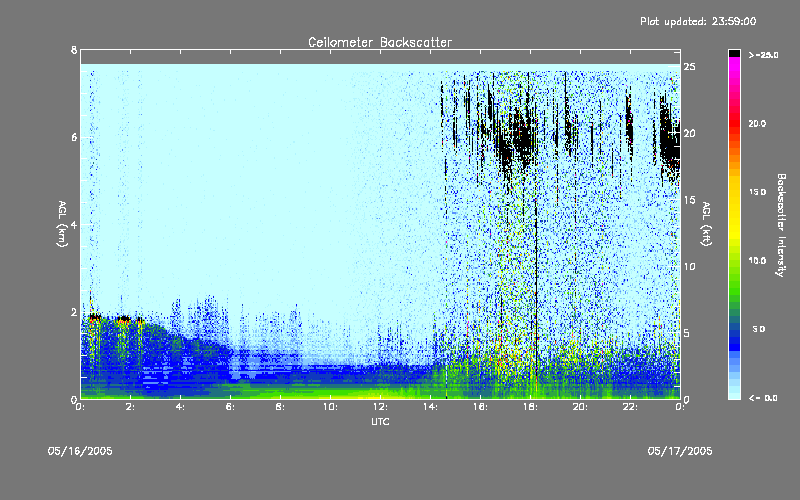Viewport: 800px width, 500px height.
Task: Click the '14:' hour tick on UTC axis
Action: click(x=431, y=407)
